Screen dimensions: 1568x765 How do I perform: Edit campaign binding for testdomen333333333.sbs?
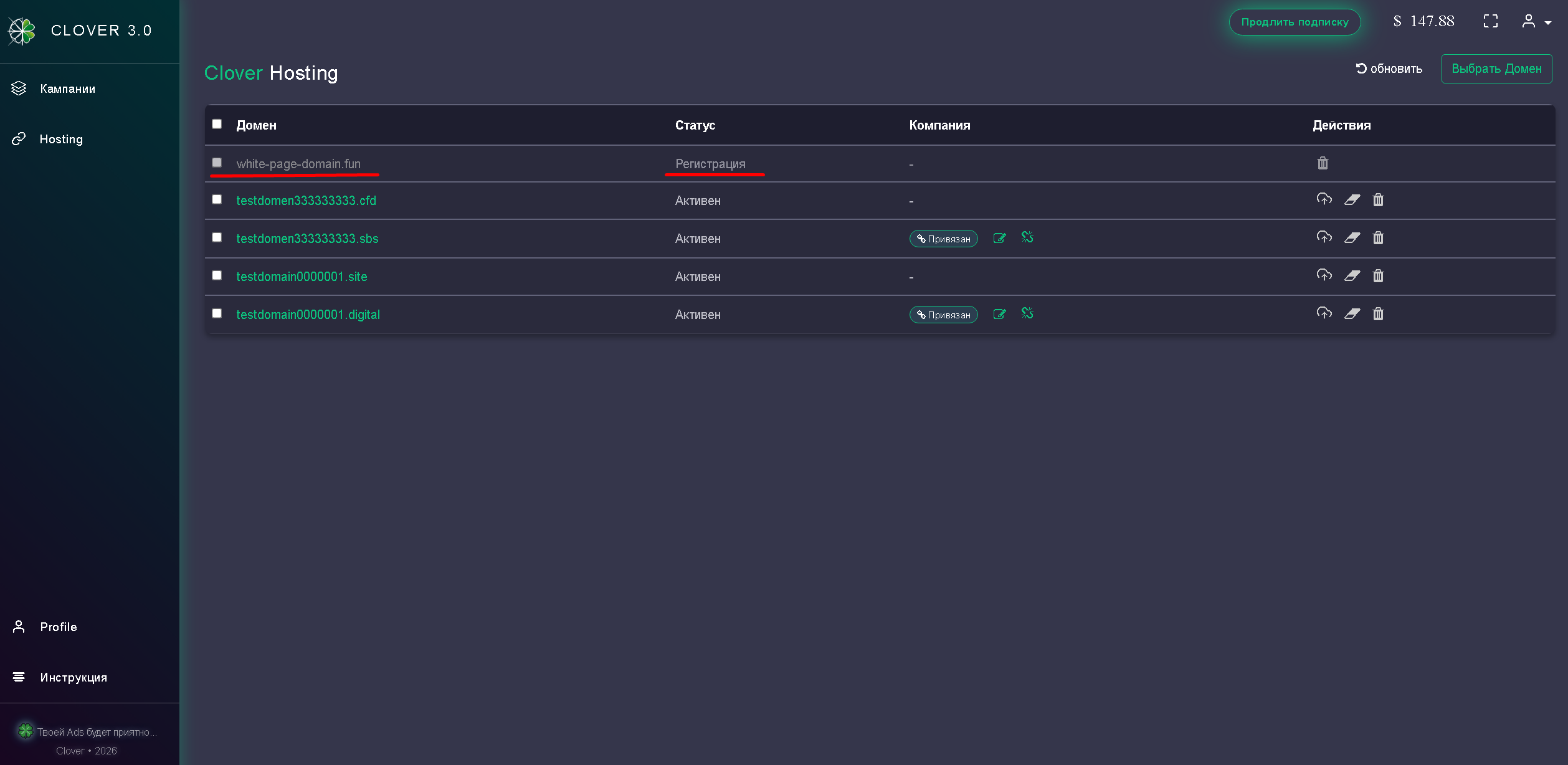(x=999, y=238)
